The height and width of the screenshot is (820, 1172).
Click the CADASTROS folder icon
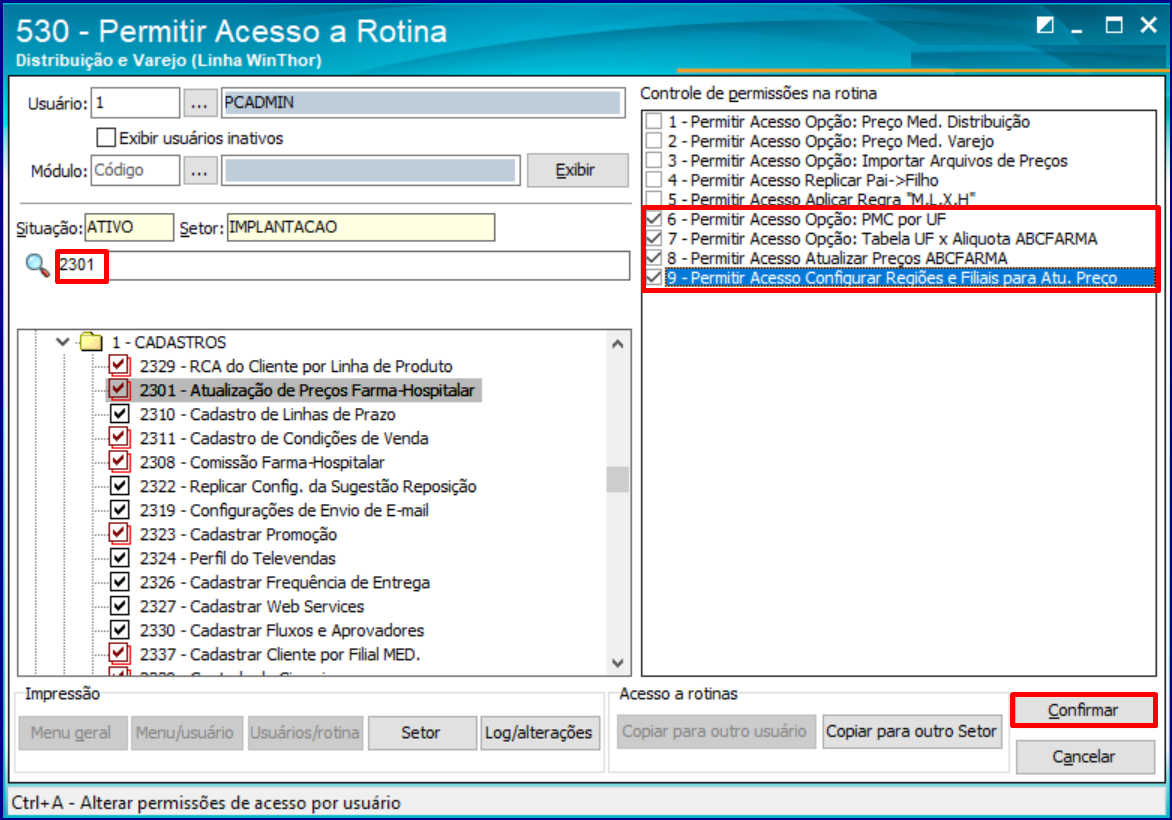(x=91, y=342)
